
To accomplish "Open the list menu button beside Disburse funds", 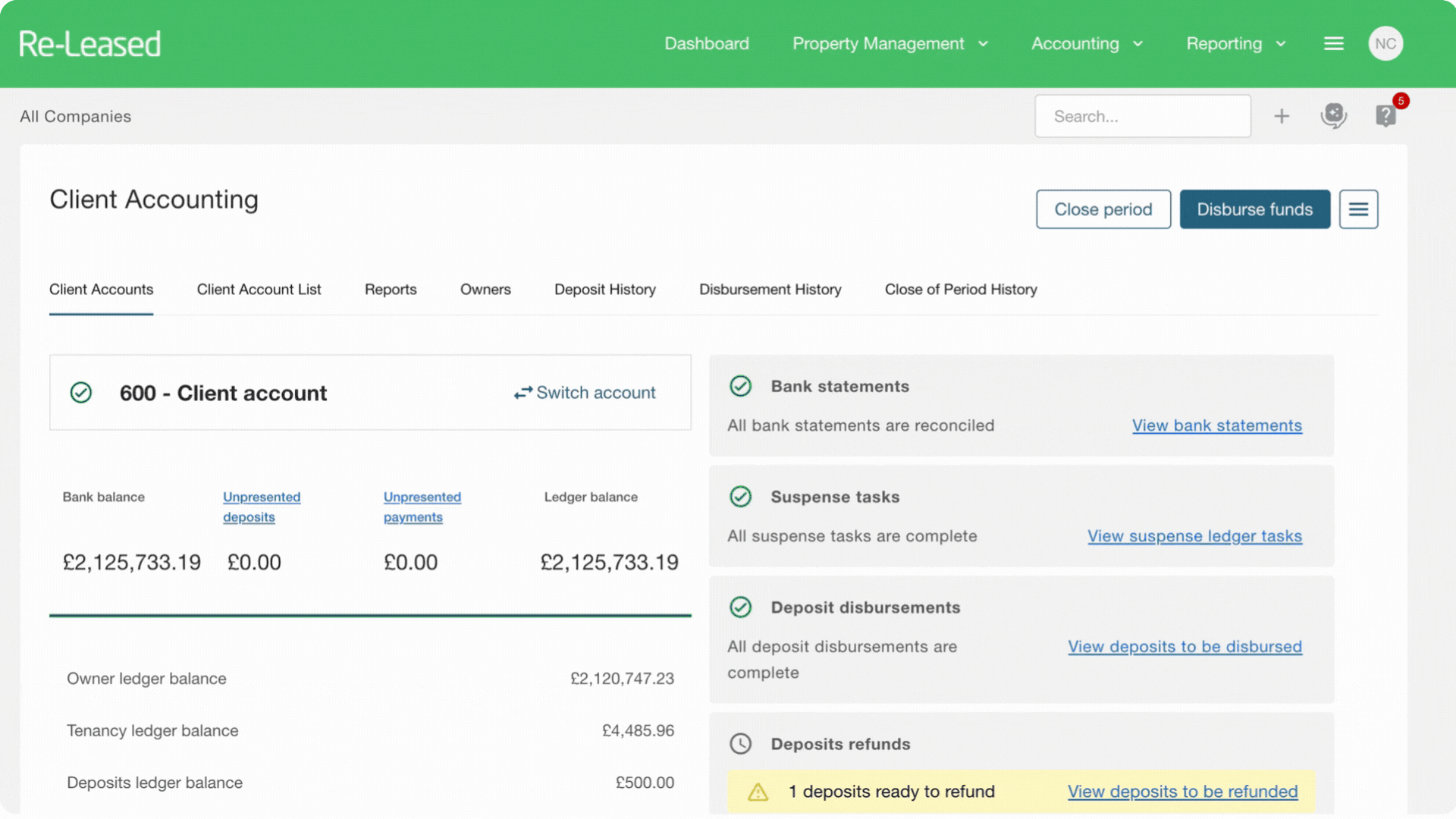I will coord(1358,209).
